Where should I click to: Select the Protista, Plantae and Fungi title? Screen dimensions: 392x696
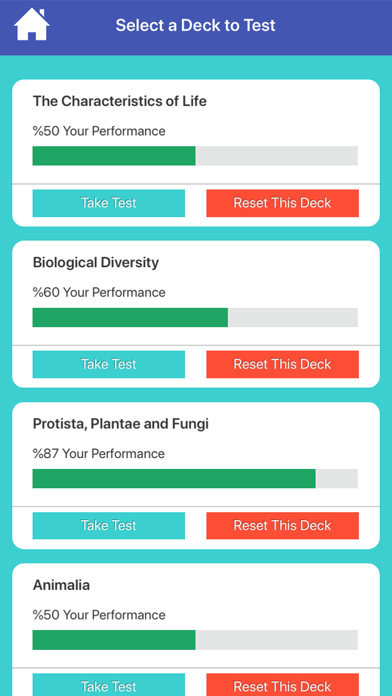tap(121, 424)
